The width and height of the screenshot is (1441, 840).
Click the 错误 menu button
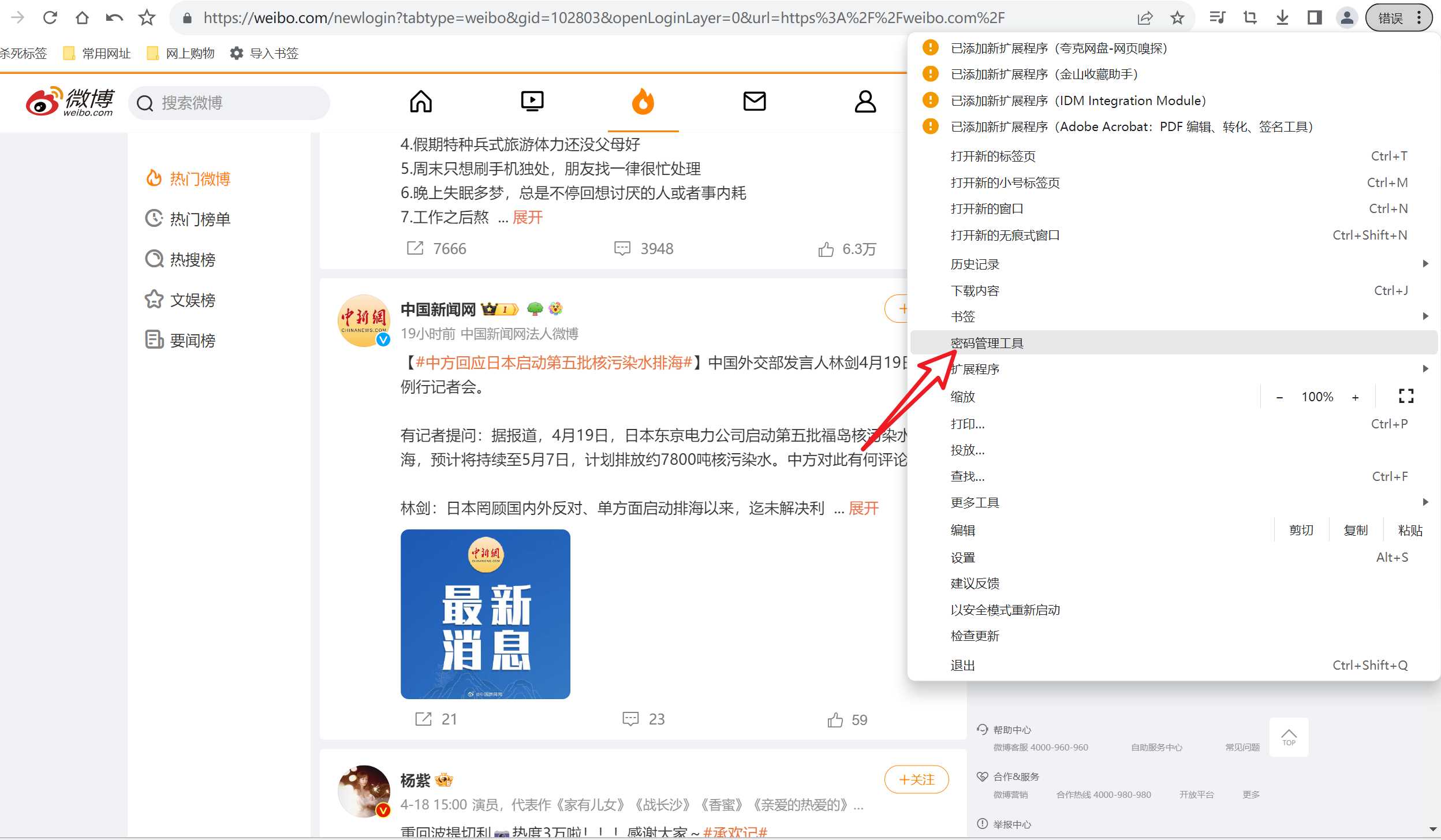[1399, 18]
